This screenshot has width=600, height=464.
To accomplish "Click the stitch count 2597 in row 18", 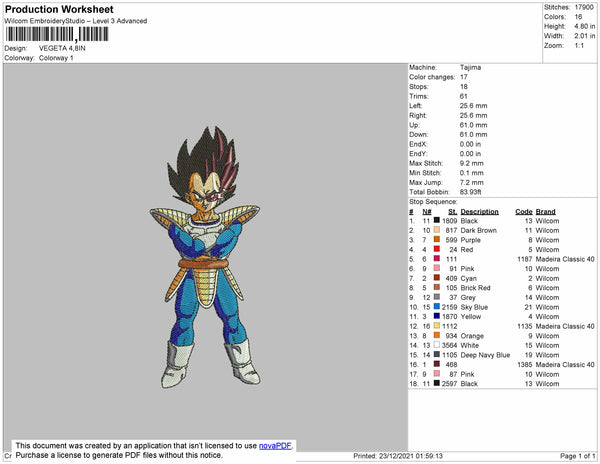I will tap(449, 384).
